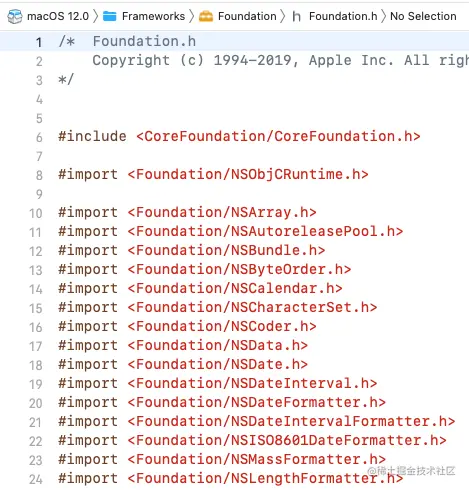Open the macOS 12.0 breadcrumb item
Screen dimensions: 469x490
(58, 16)
